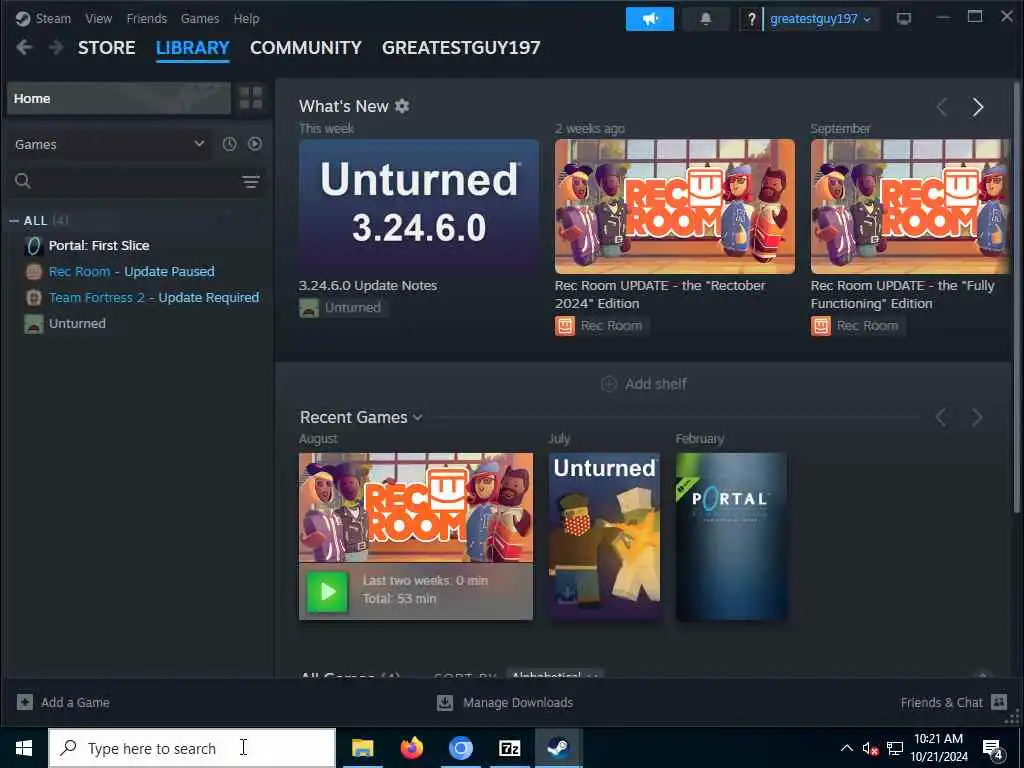The image size is (1024, 768).
Task: Show ready-to-play games filter icon
Action: (x=255, y=144)
